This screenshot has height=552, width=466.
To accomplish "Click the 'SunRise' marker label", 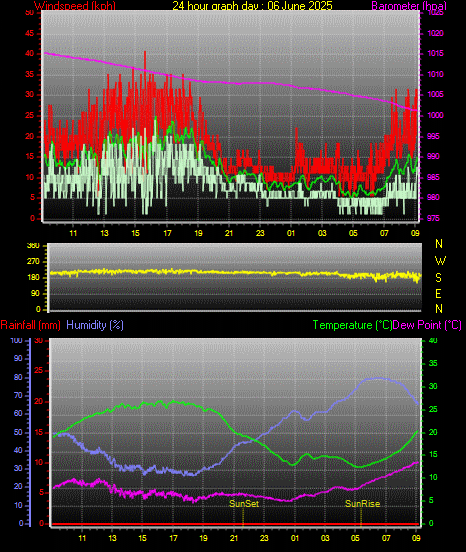I will click(363, 504).
